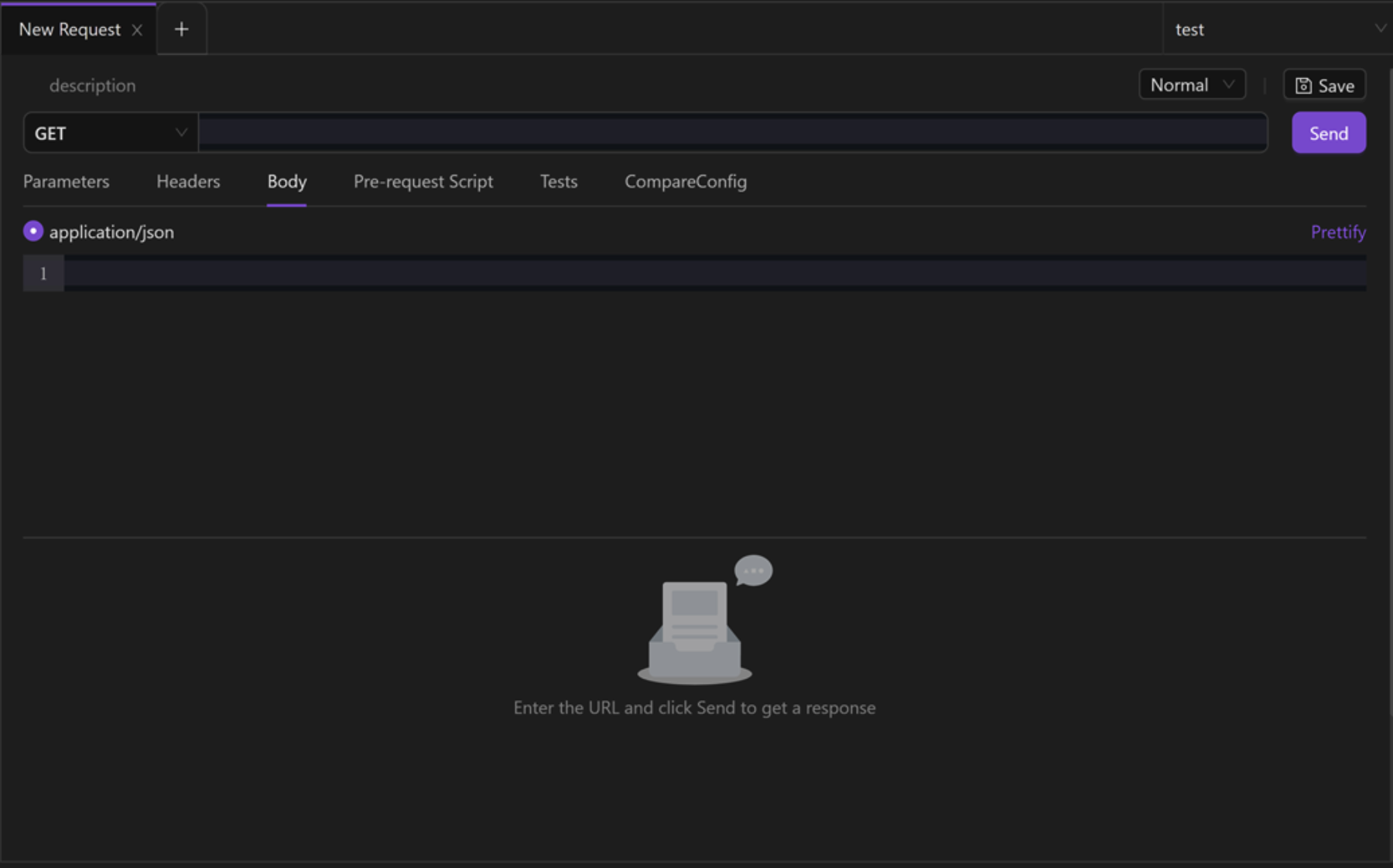The image size is (1393, 868).
Task: Open the test environment dropdown
Action: 1278,29
